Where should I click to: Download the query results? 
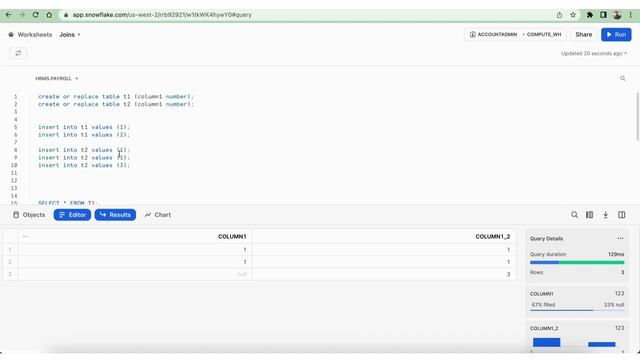[x=606, y=215]
